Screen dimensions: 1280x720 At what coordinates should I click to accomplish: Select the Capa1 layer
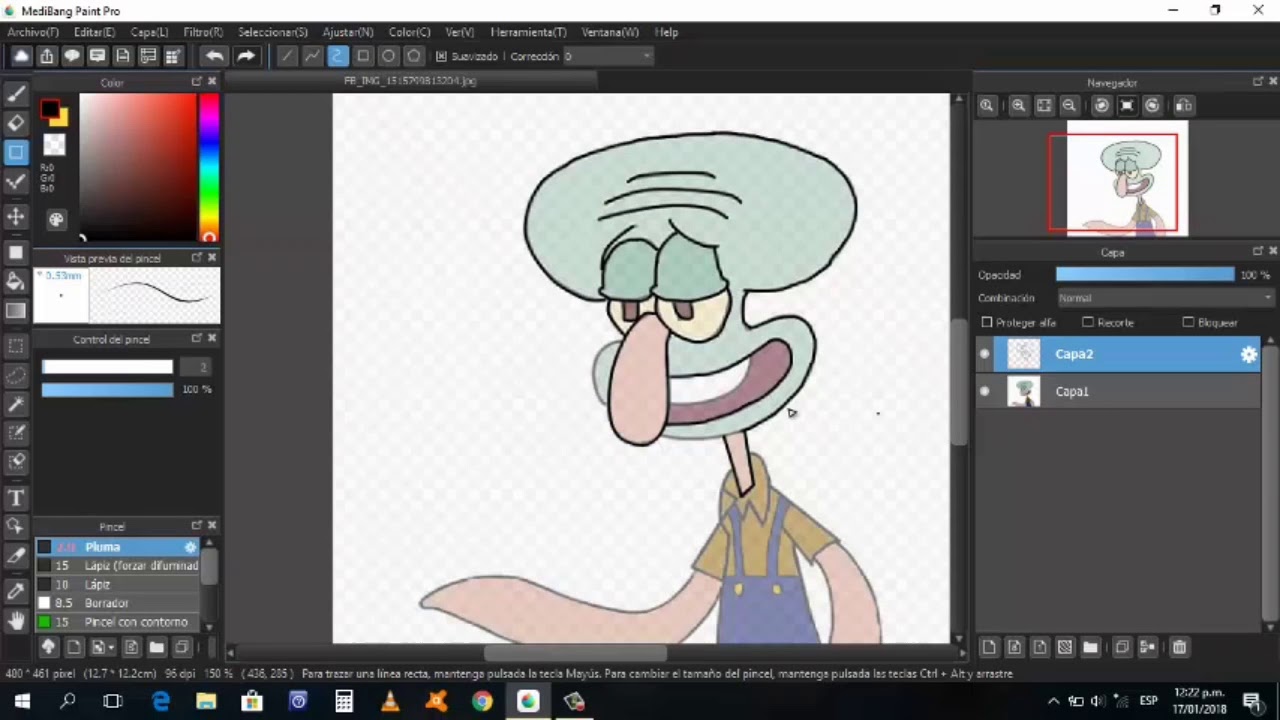pos(1118,391)
